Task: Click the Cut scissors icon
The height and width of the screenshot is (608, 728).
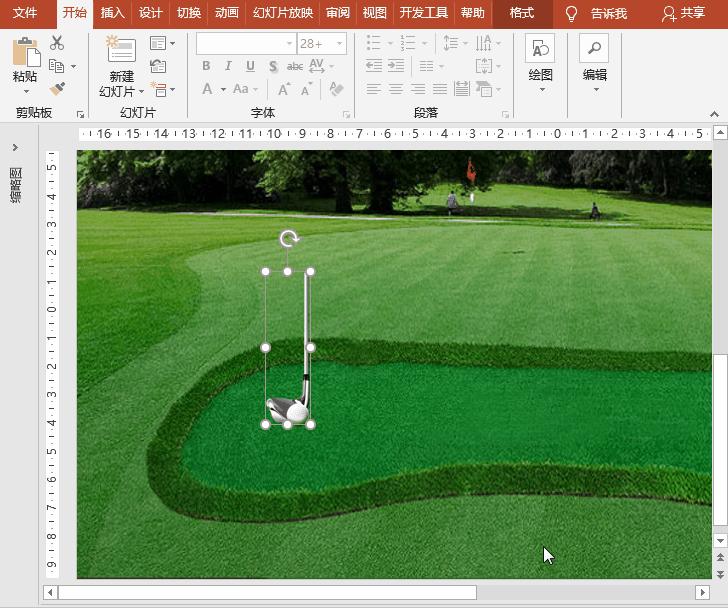Action: 57,43
